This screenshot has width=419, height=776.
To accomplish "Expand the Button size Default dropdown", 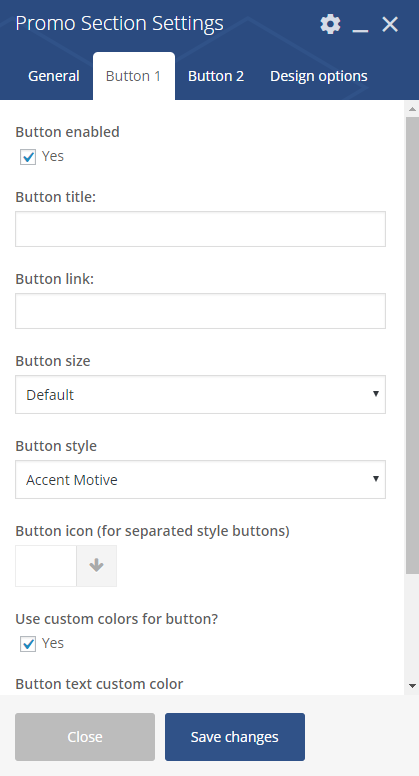I will click(x=200, y=394).
